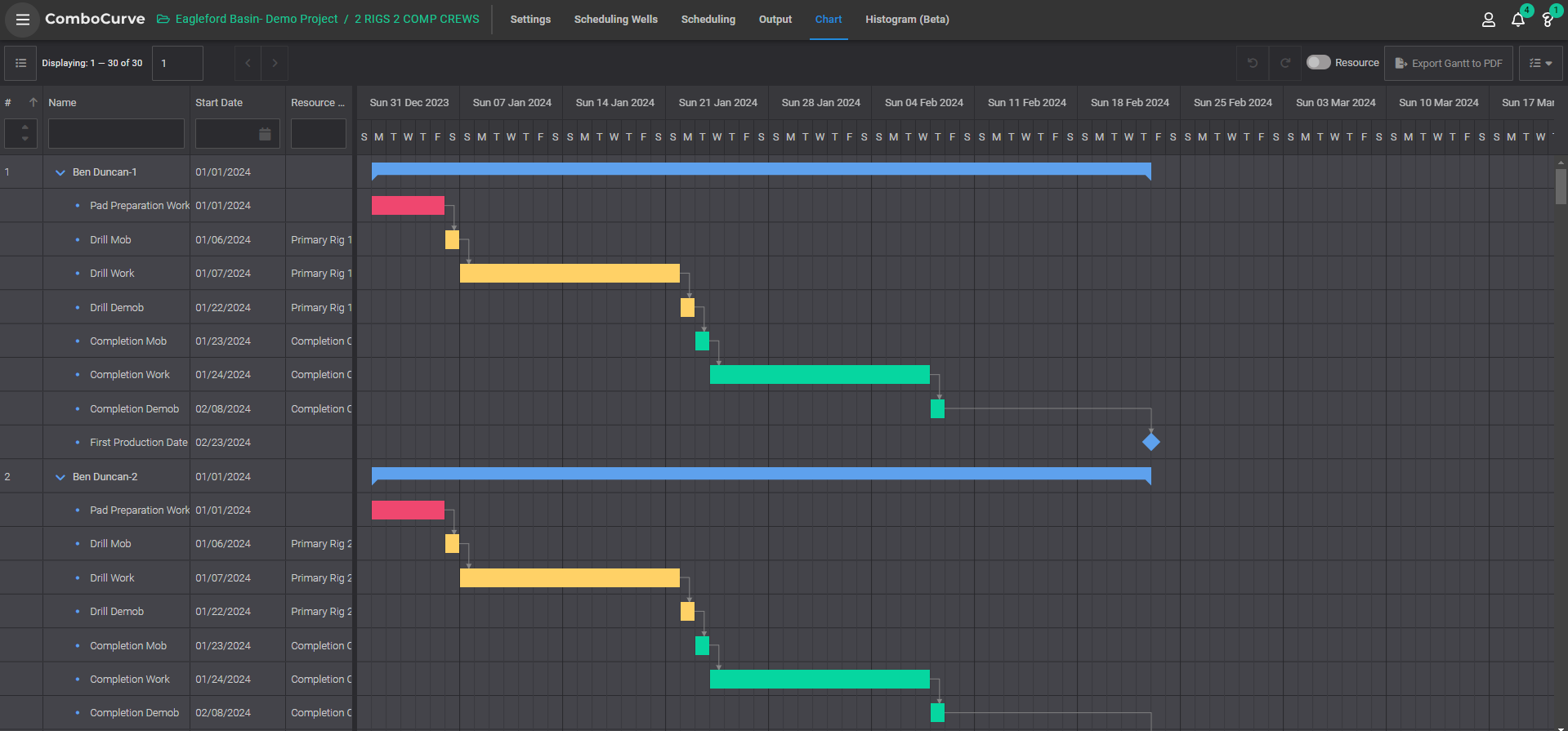Click the page number input field

coord(178,63)
